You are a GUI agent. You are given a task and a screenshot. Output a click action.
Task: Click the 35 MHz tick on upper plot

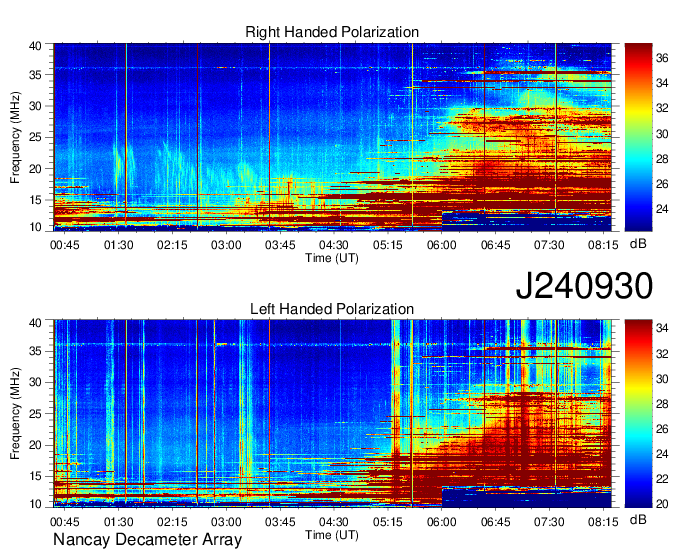(x=35, y=75)
